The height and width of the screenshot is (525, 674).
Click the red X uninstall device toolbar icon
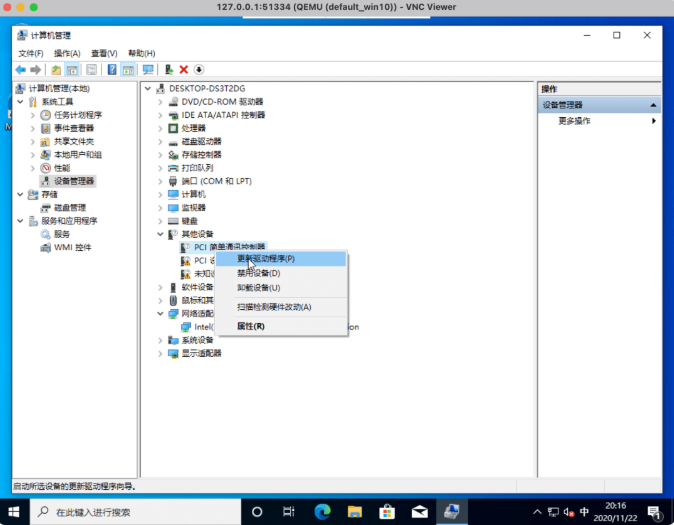click(x=184, y=69)
